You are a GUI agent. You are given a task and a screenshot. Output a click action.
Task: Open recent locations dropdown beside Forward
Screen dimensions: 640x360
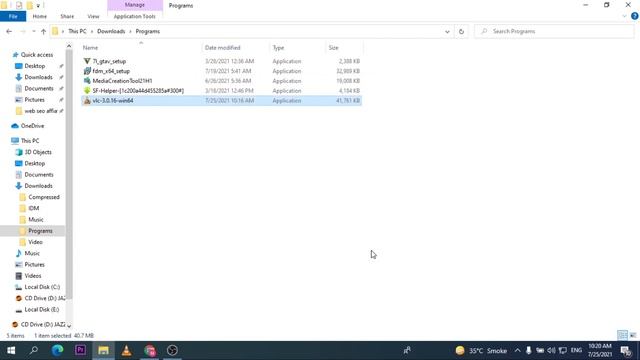(x=33, y=31)
